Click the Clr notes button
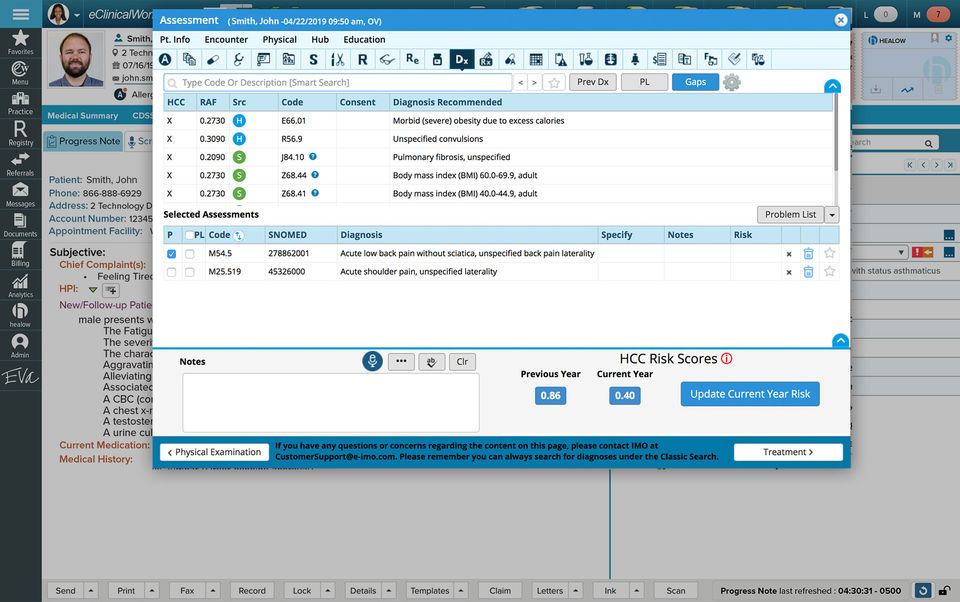 pos(462,362)
